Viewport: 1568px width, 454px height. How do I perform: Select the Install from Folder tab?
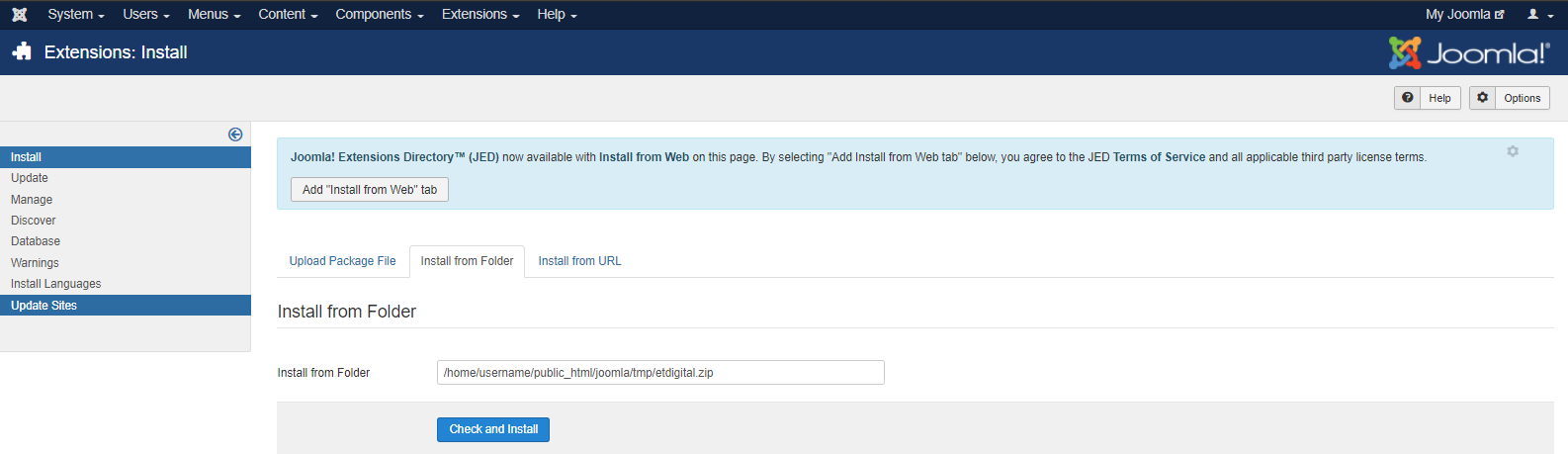point(467,261)
